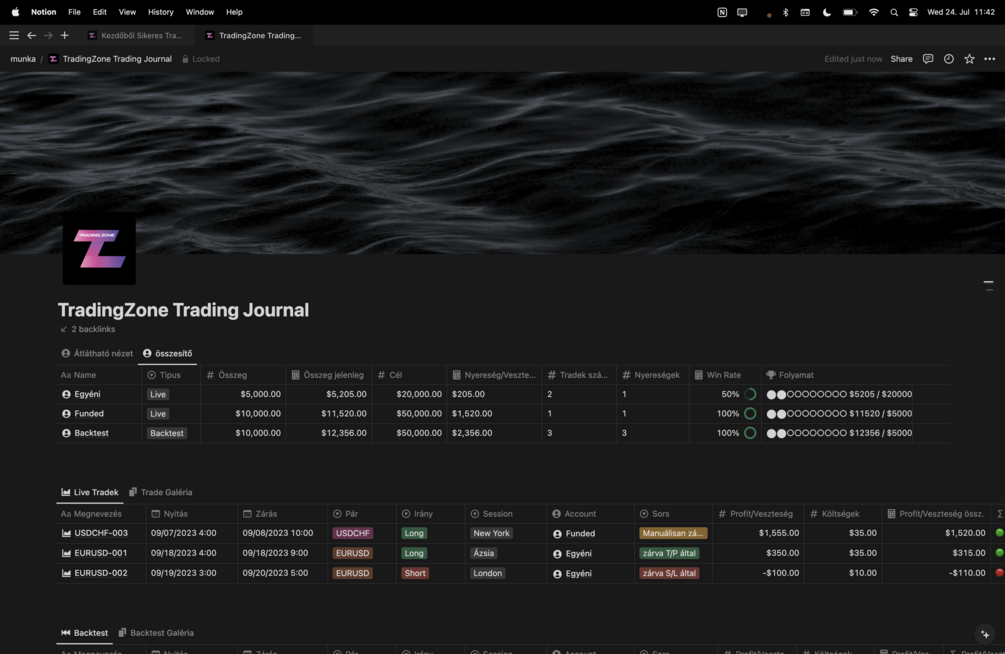Open the View menu
The width and height of the screenshot is (1005, 654).
click(127, 12)
